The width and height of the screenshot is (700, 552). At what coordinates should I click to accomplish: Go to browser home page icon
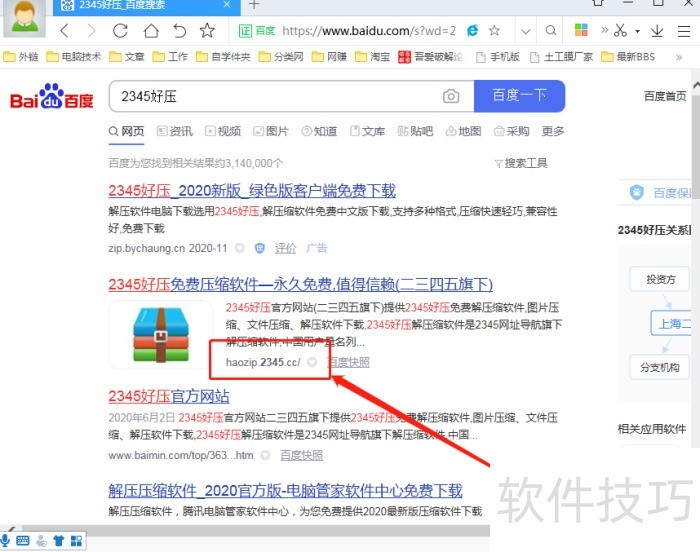[x=151, y=31]
